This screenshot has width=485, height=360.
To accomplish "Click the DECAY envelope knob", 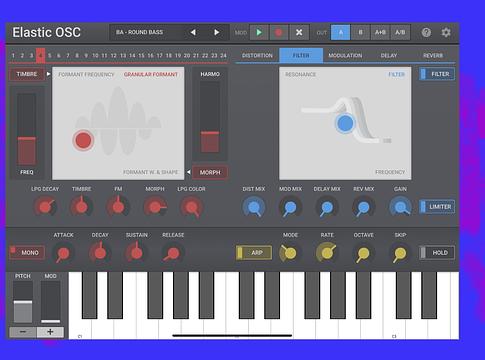I will pos(100,253).
